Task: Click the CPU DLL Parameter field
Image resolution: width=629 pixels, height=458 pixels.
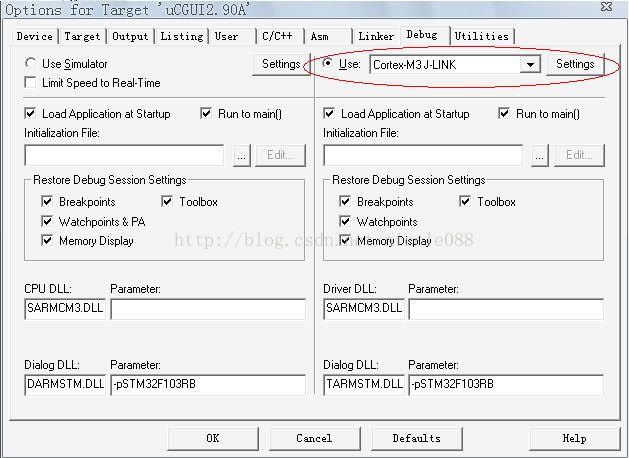Action: coord(208,308)
